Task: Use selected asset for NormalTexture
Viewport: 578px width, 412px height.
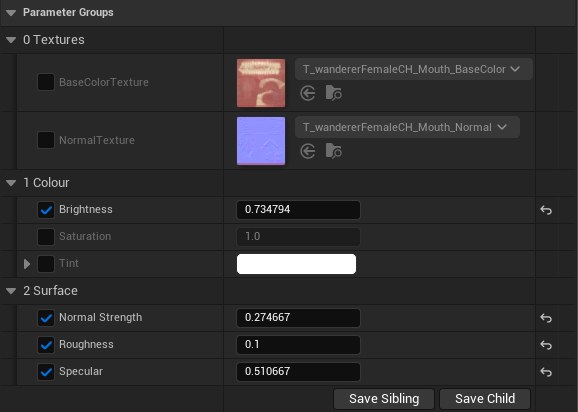Action: tap(307, 151)
